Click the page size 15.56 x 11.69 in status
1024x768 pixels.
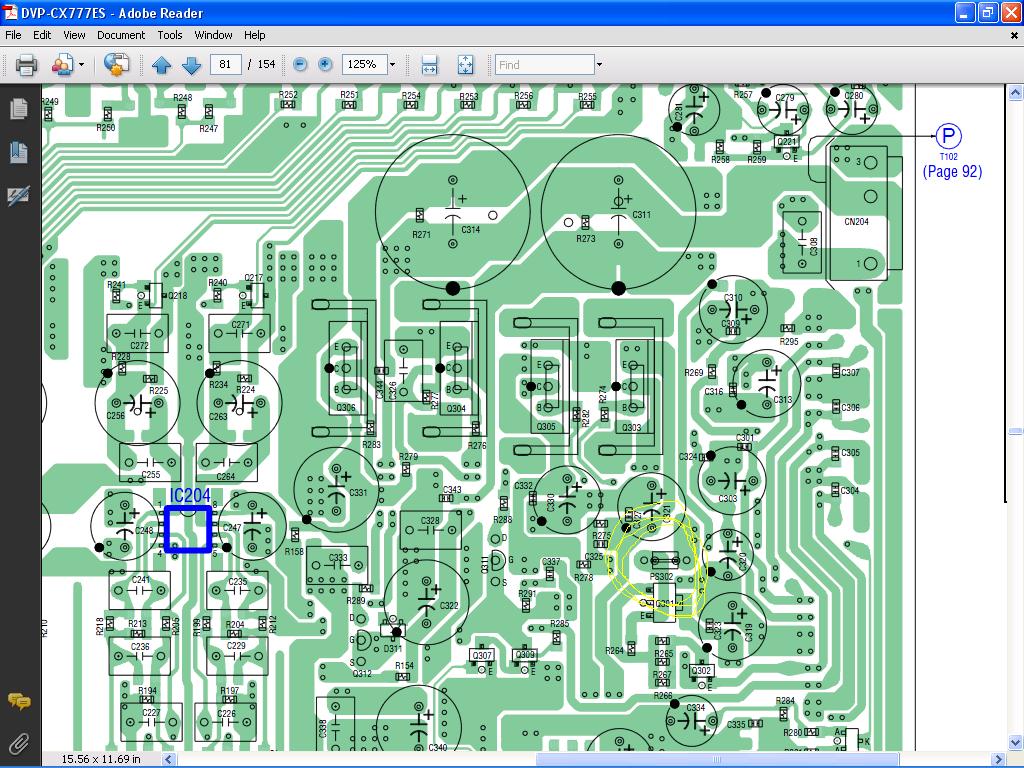(101, 759)
